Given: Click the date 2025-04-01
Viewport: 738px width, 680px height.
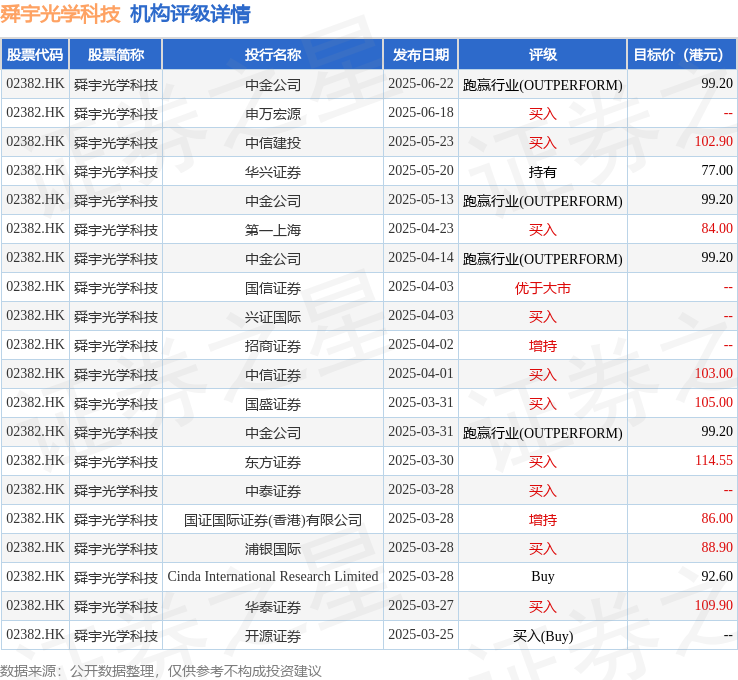Looking at the screenshot, I should (421, 373).
